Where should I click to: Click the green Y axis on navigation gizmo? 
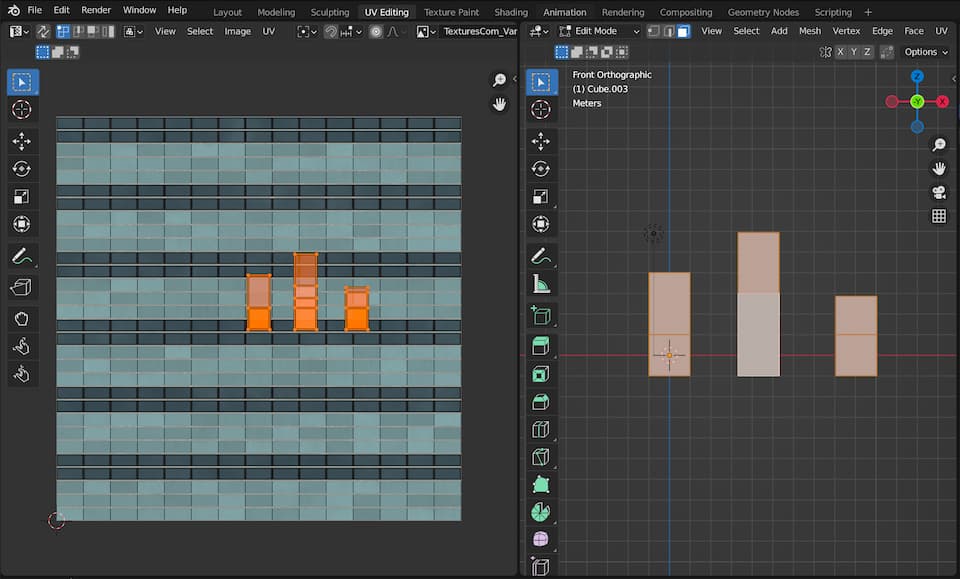917,101
